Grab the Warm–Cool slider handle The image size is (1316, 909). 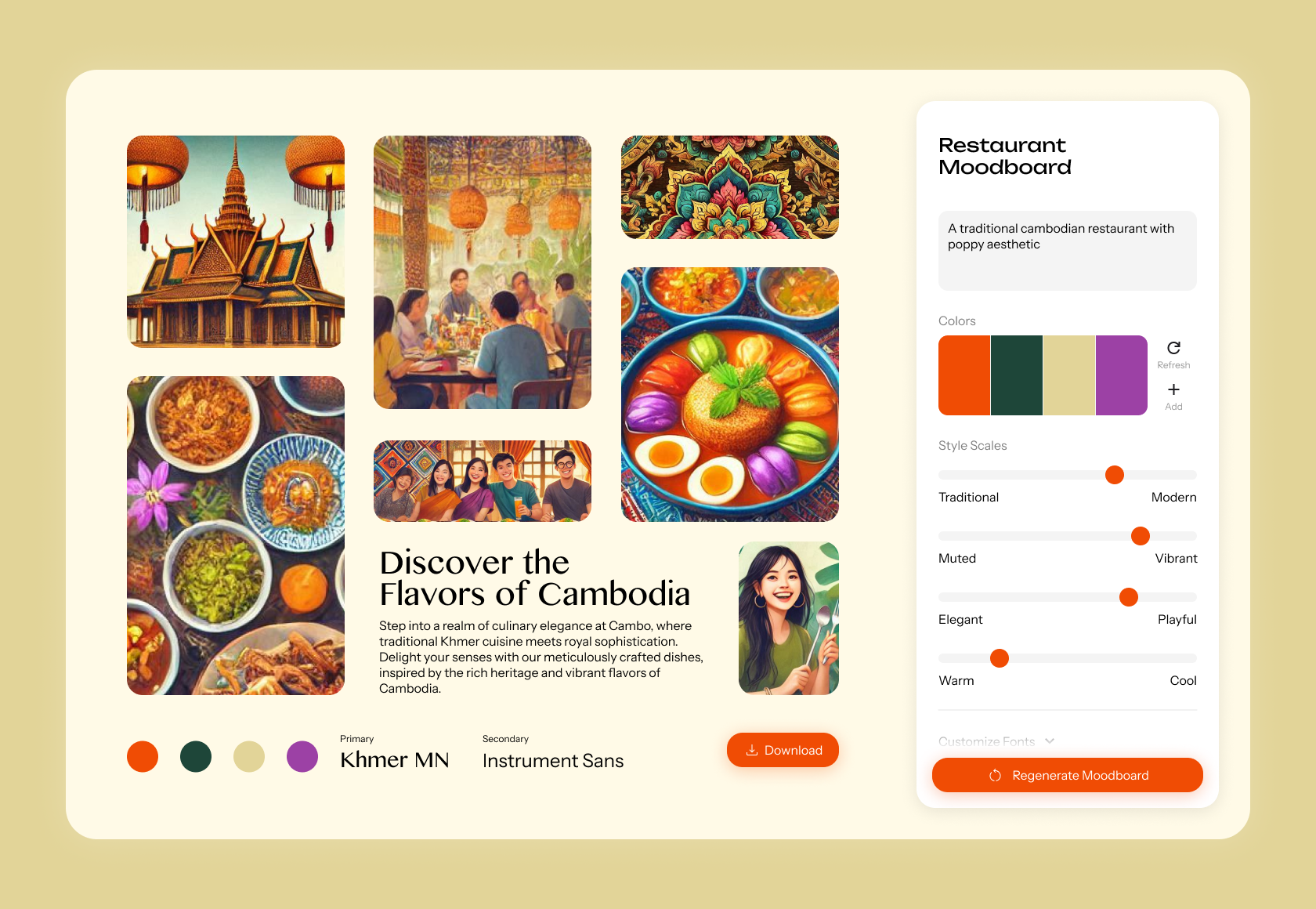click(1000, 658)
